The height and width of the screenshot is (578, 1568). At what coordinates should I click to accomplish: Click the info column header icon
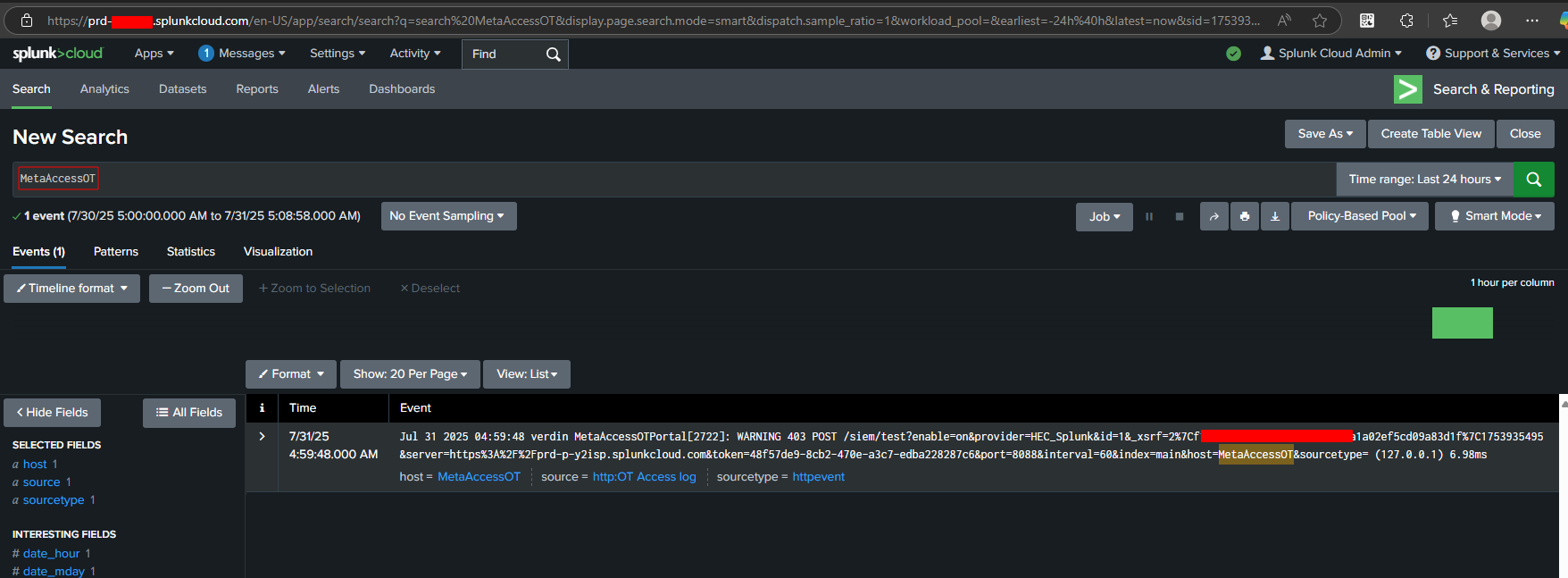[x=262, y=408]
